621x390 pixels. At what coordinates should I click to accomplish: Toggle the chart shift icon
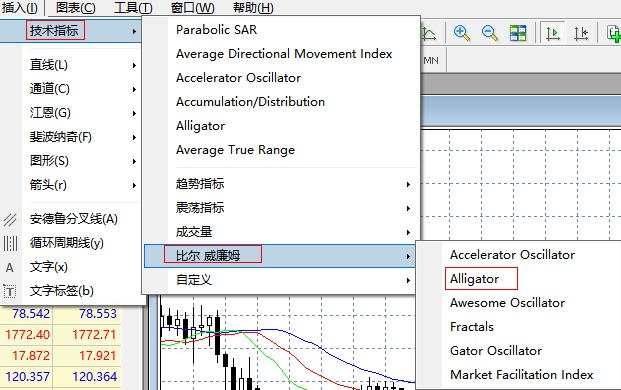pyautogui.click(x=581, y=33)
